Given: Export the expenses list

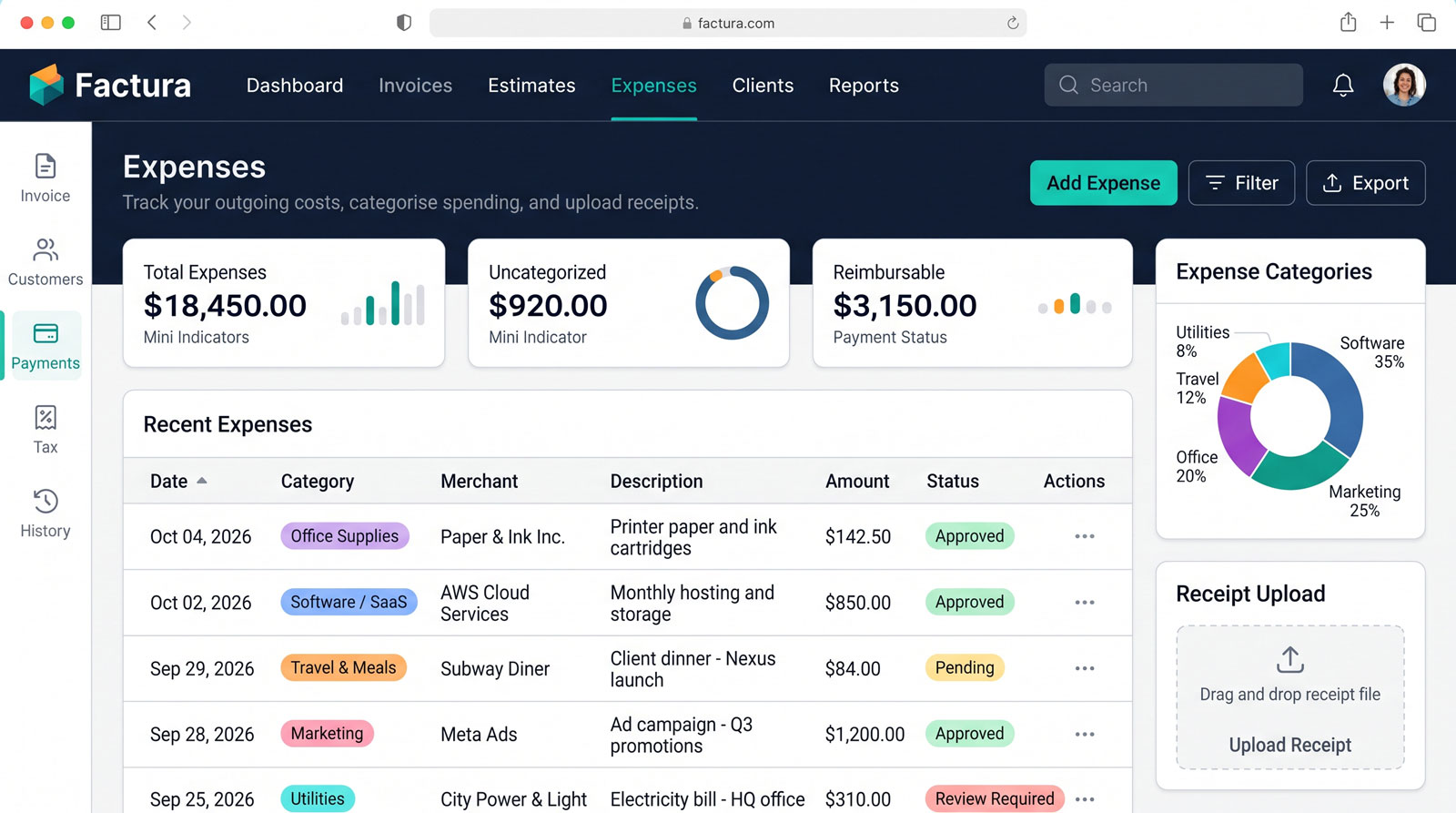Looking at the screenshot, I should [x=1366, y=183].
